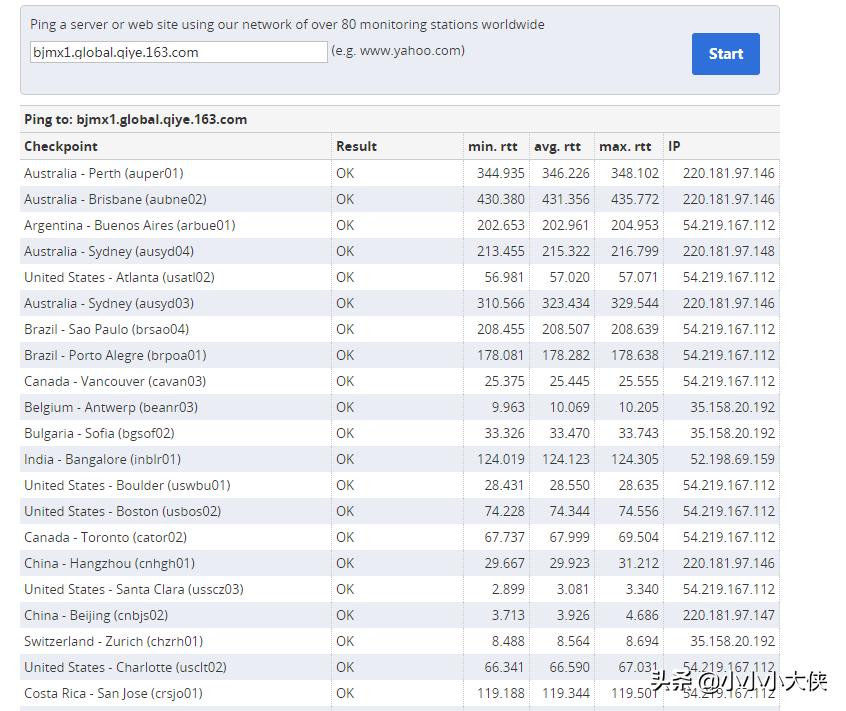The width and height of the screenshot is (846, 711).
Task: Select the Belgium - Antwerp checkpoint
Action: pyautogui.click(x=111, y=407)
